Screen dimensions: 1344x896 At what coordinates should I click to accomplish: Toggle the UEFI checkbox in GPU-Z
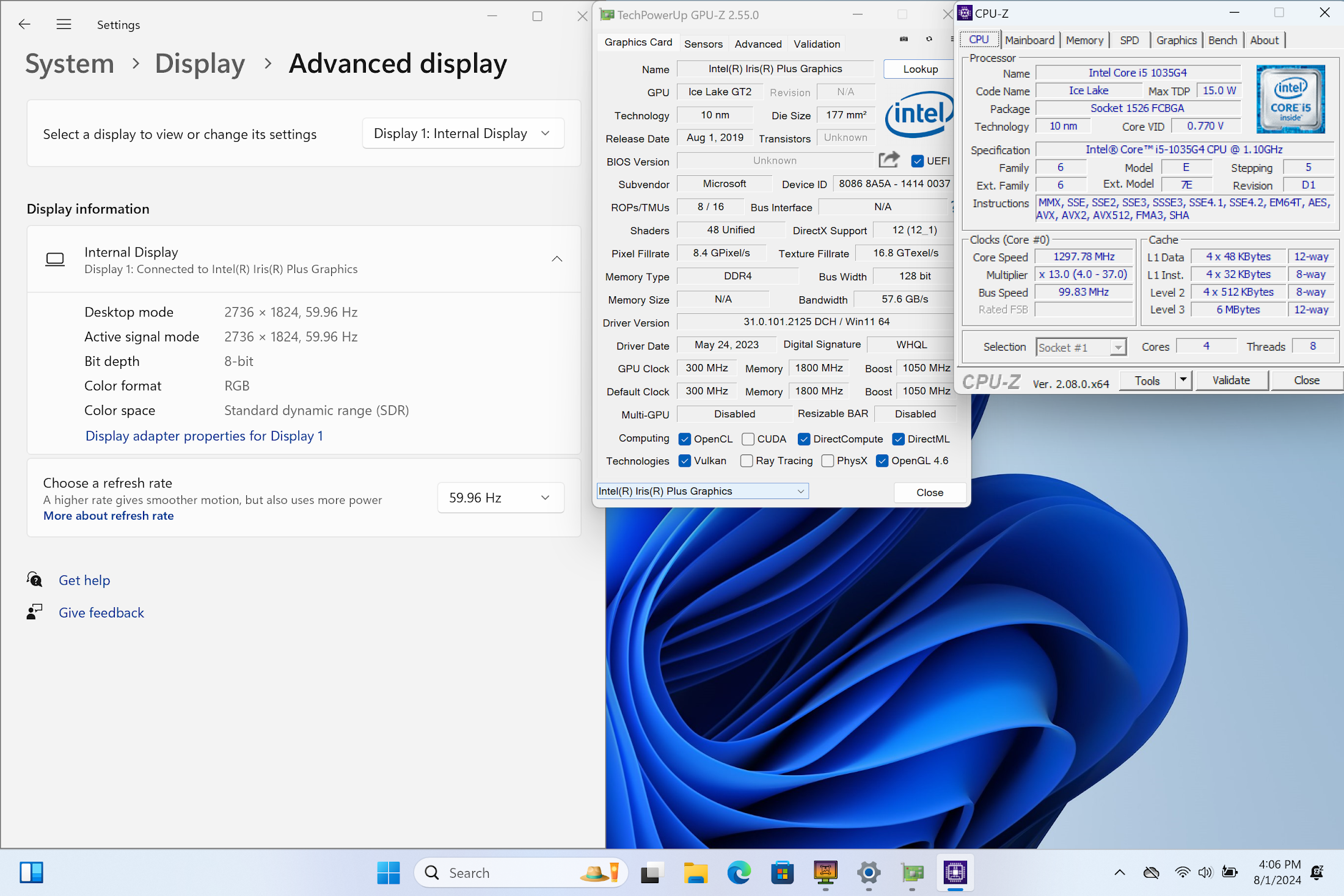917,161
